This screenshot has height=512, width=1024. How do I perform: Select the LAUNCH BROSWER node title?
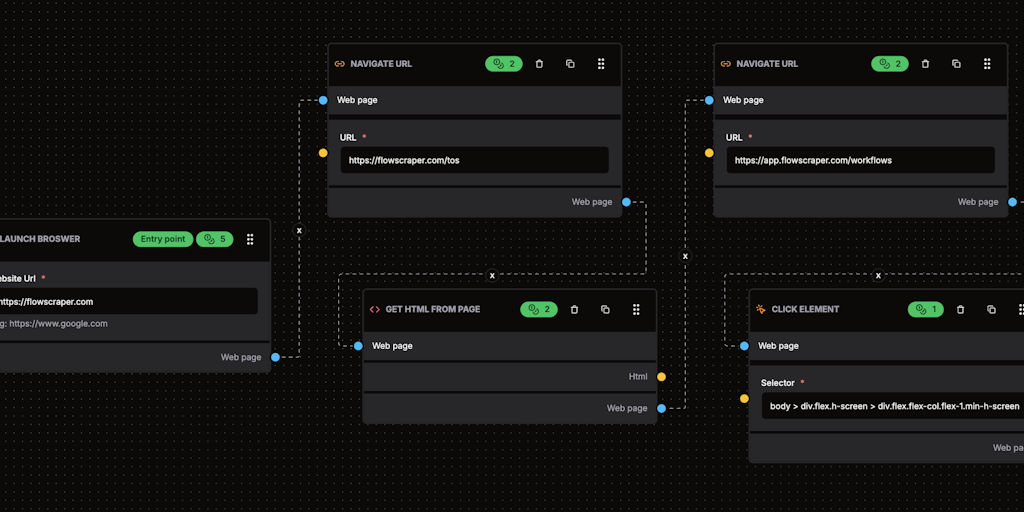40,239
